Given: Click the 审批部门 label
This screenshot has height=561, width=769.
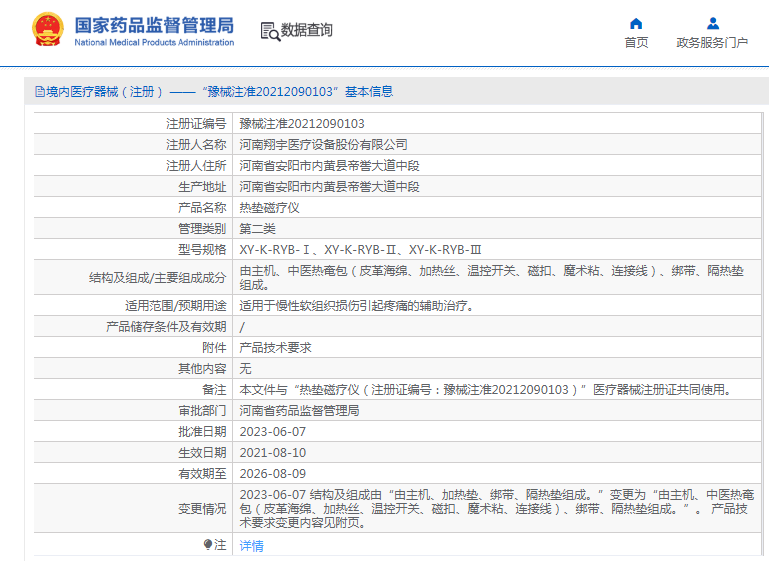Looking at the screenshot, I should click(202, 411).
